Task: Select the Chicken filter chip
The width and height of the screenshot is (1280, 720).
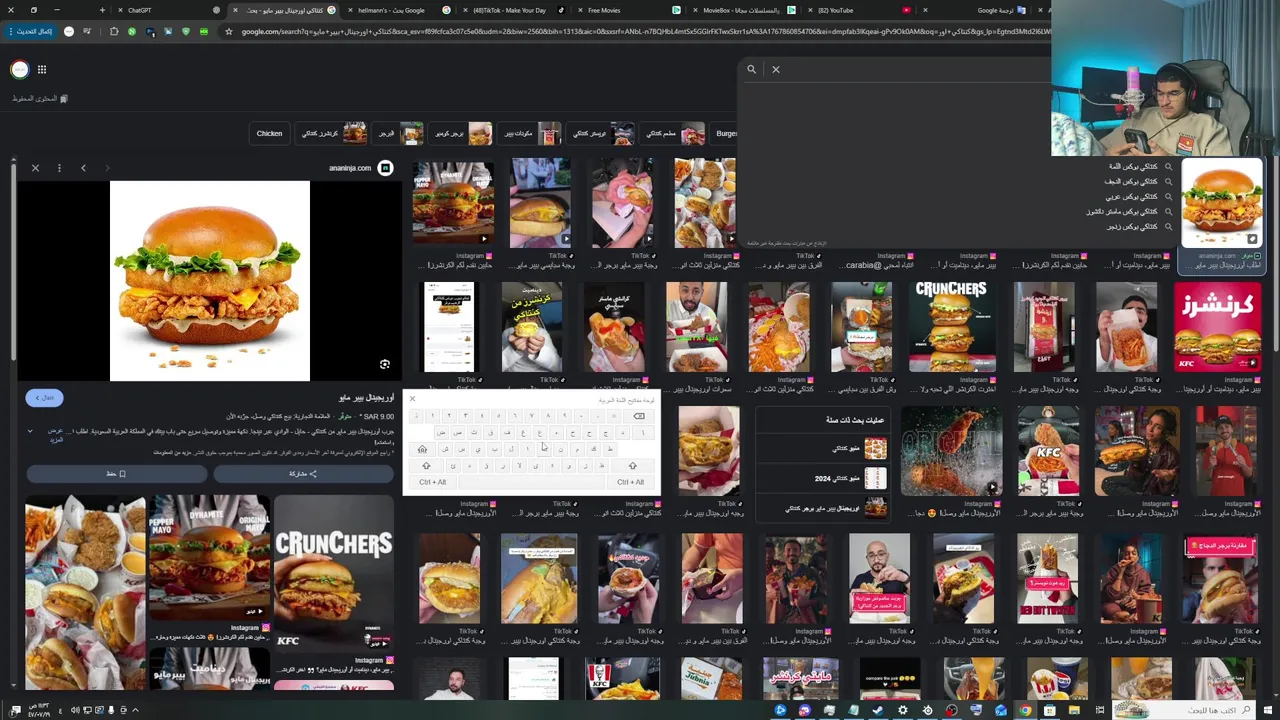Action: [269, 133]
